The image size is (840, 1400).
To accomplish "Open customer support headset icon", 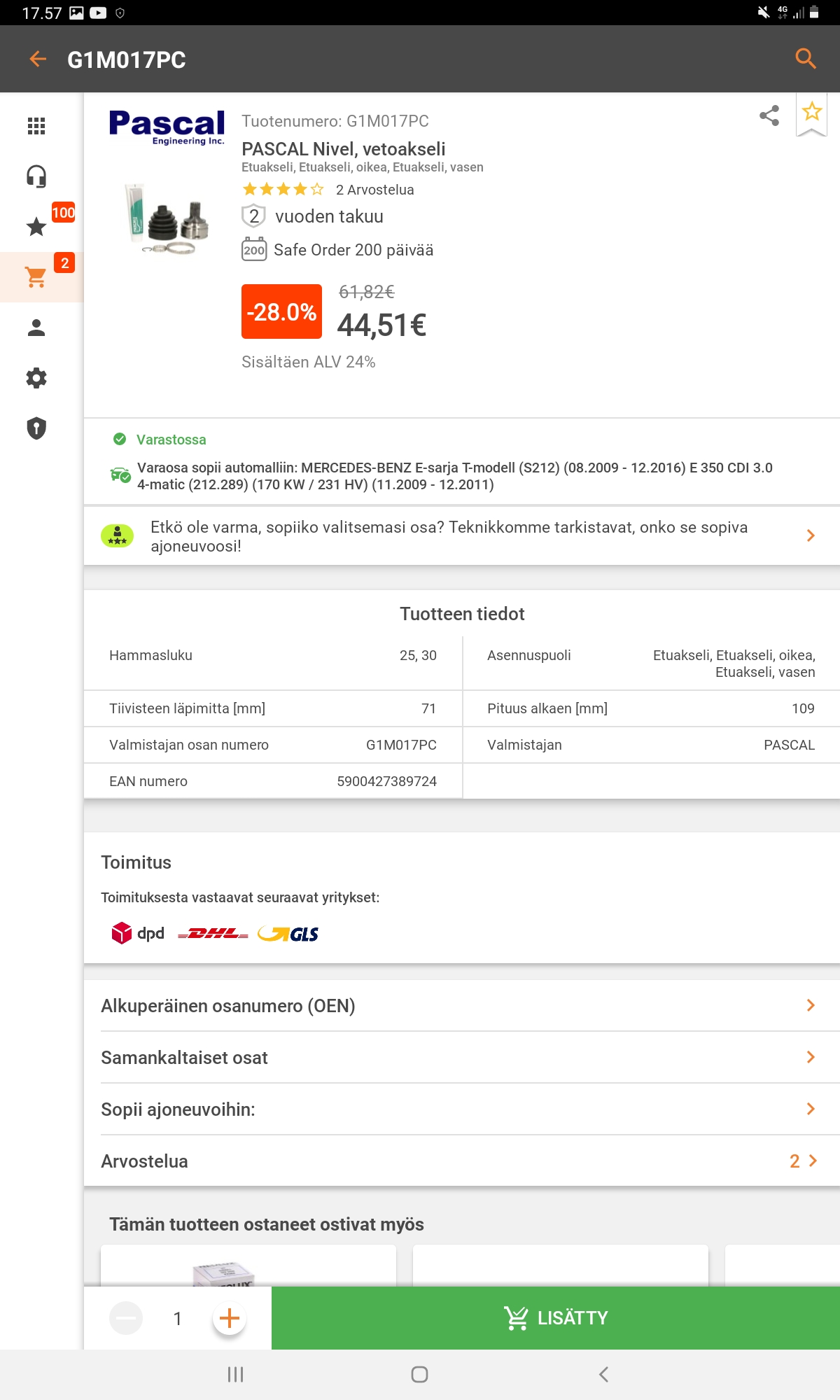I will point(36,176).
